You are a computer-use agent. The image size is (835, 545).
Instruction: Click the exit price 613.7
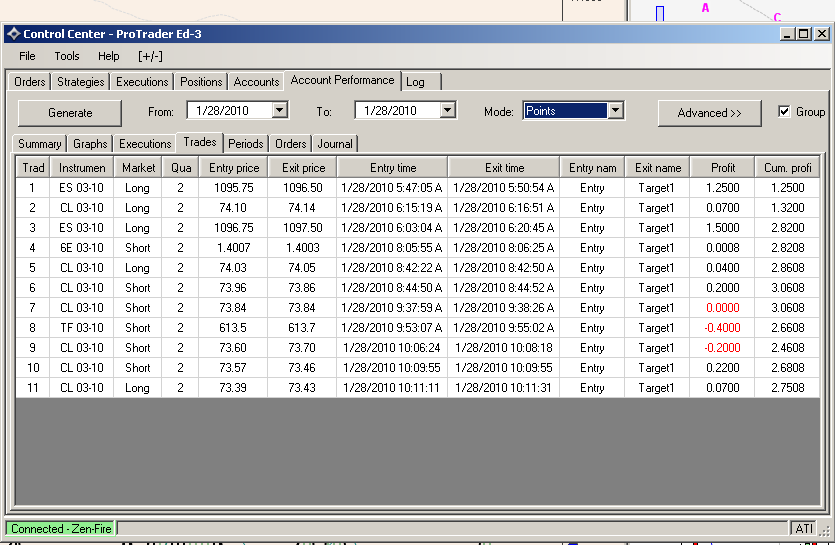pyautogui.click(x=302, y=328)
